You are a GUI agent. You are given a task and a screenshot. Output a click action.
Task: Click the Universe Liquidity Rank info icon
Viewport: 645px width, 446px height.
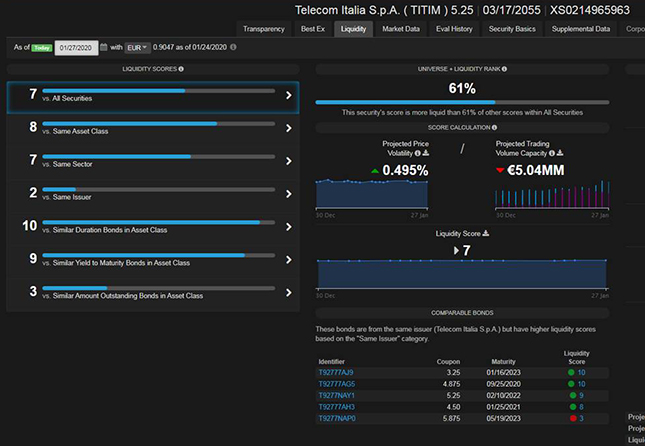[504, 69]
